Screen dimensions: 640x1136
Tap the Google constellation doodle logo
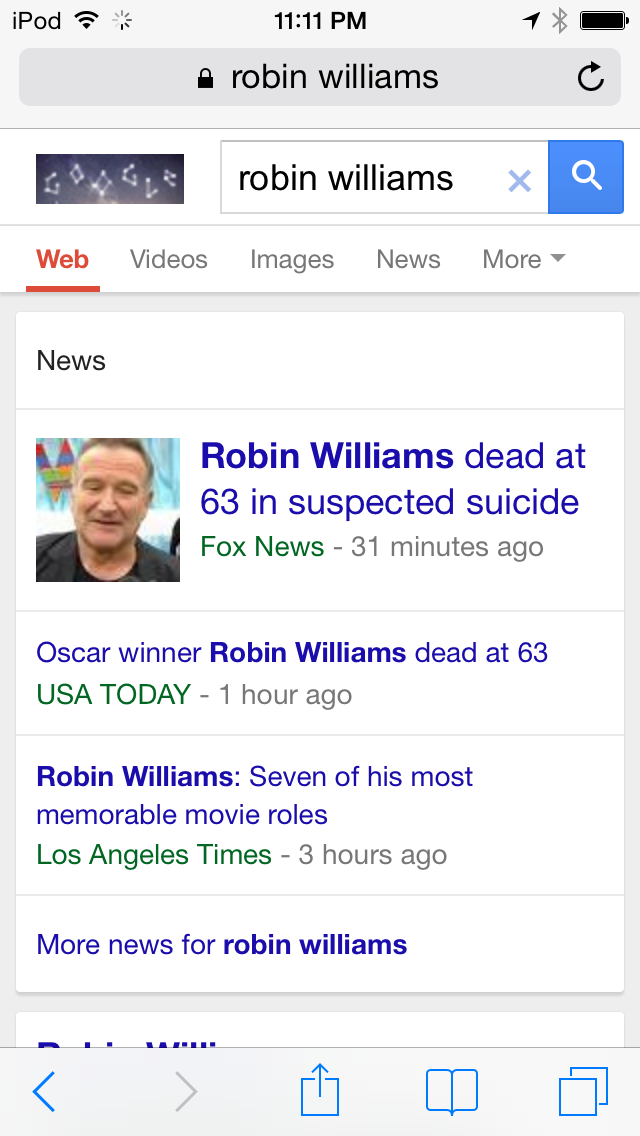pyautogui.click(x=110, y=179)
